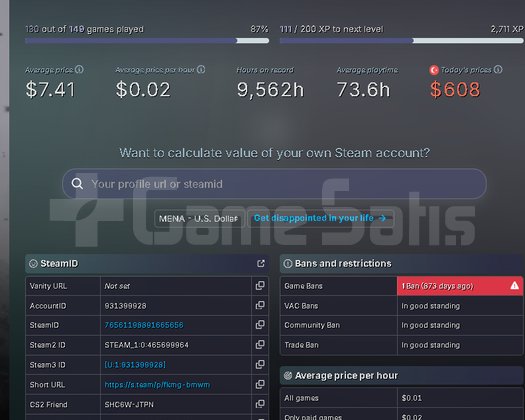525x420 pixels.
Task: Click the STEAM_1:0:465699964 value
Action: click(146, 345)
